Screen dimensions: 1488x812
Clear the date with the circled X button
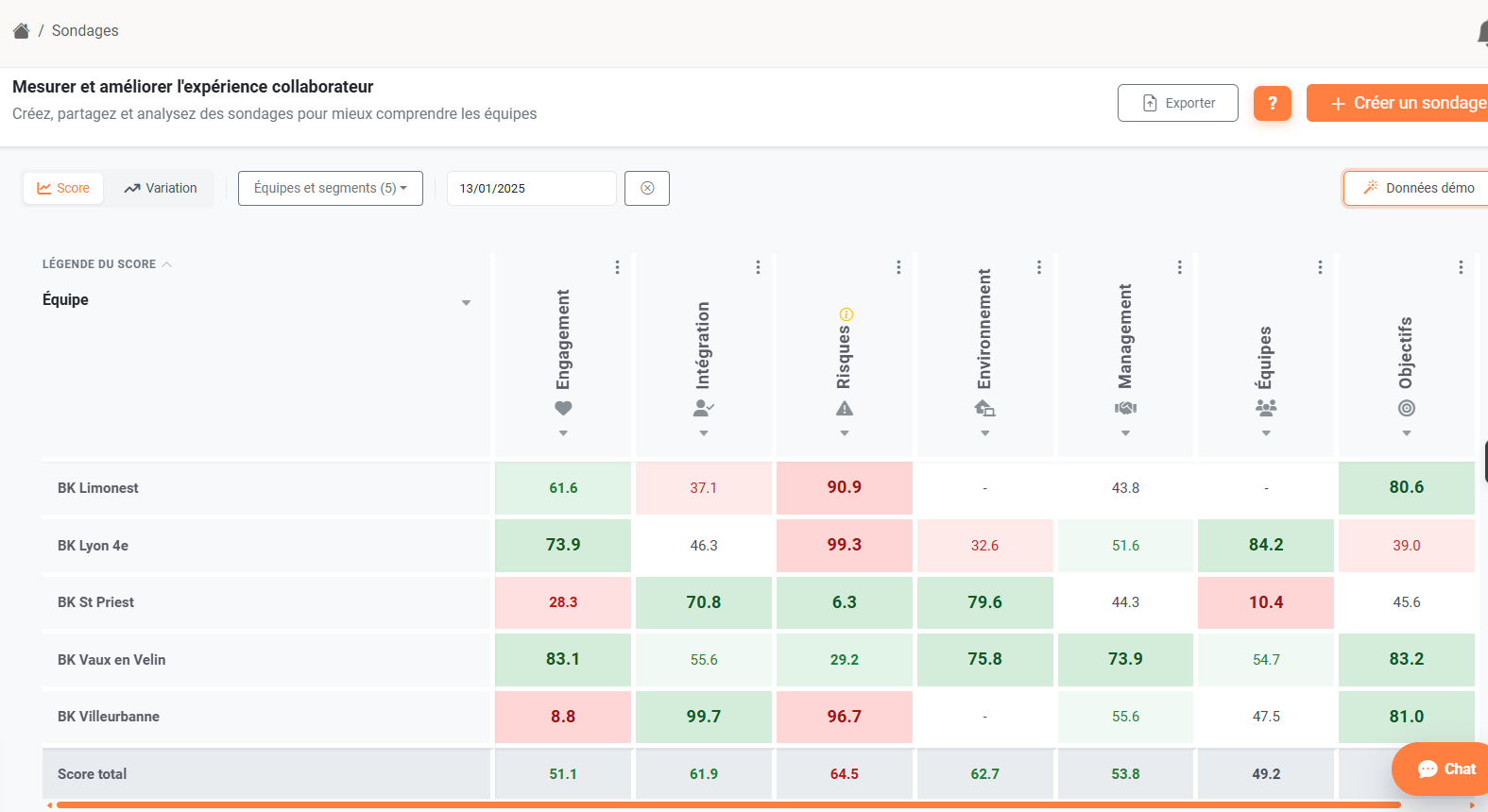pyautogui.click(x=647, y=188)
